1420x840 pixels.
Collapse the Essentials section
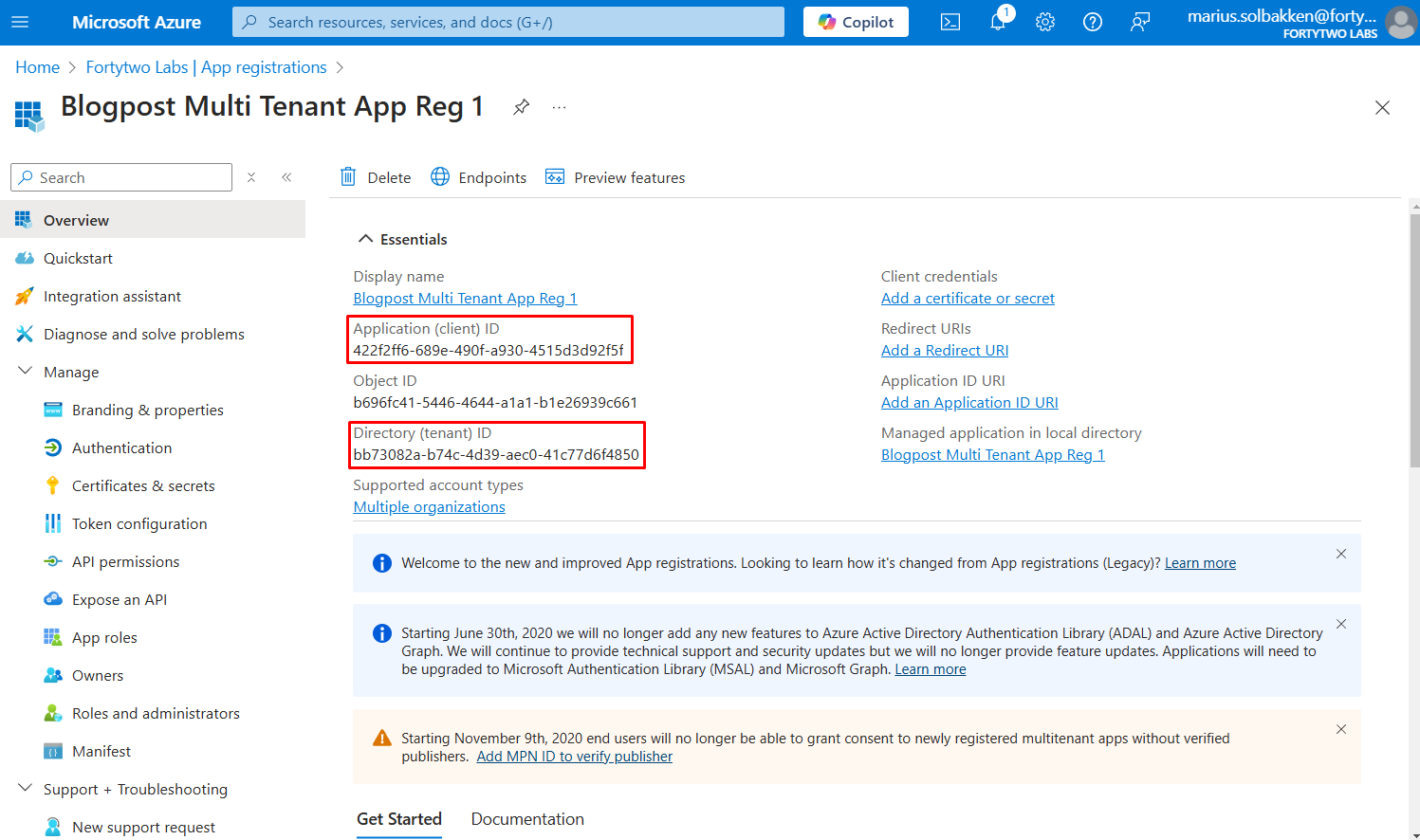[365, 239]
